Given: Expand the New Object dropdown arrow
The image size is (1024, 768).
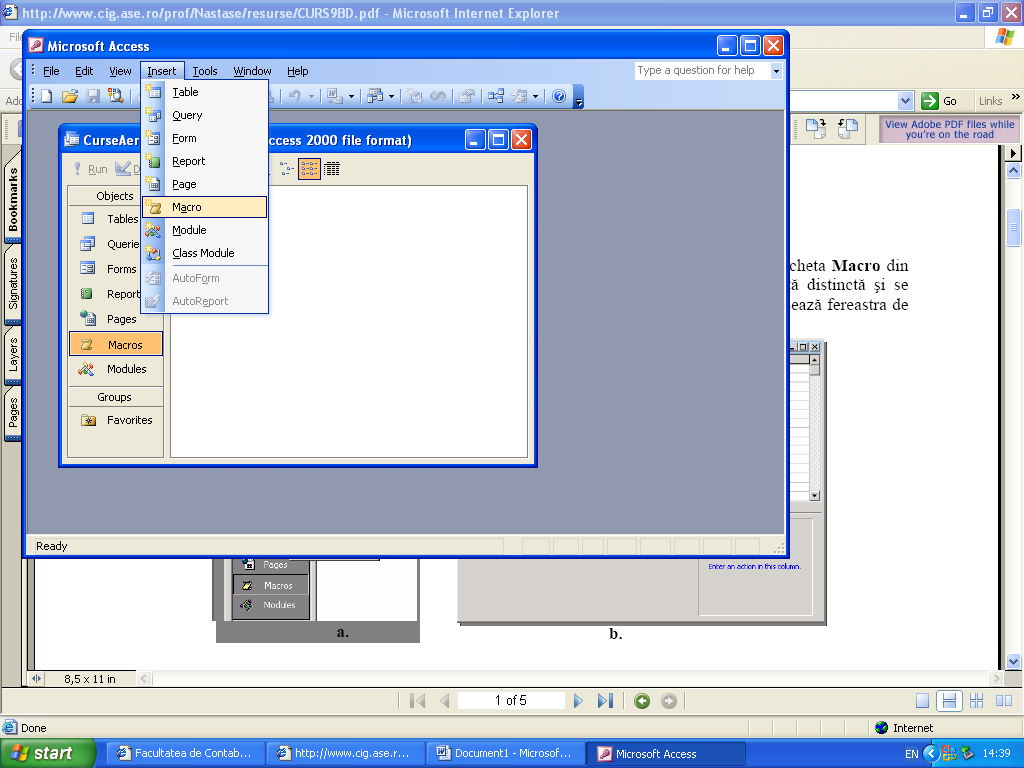Looking at the screenshot, I should pos(536,97).
